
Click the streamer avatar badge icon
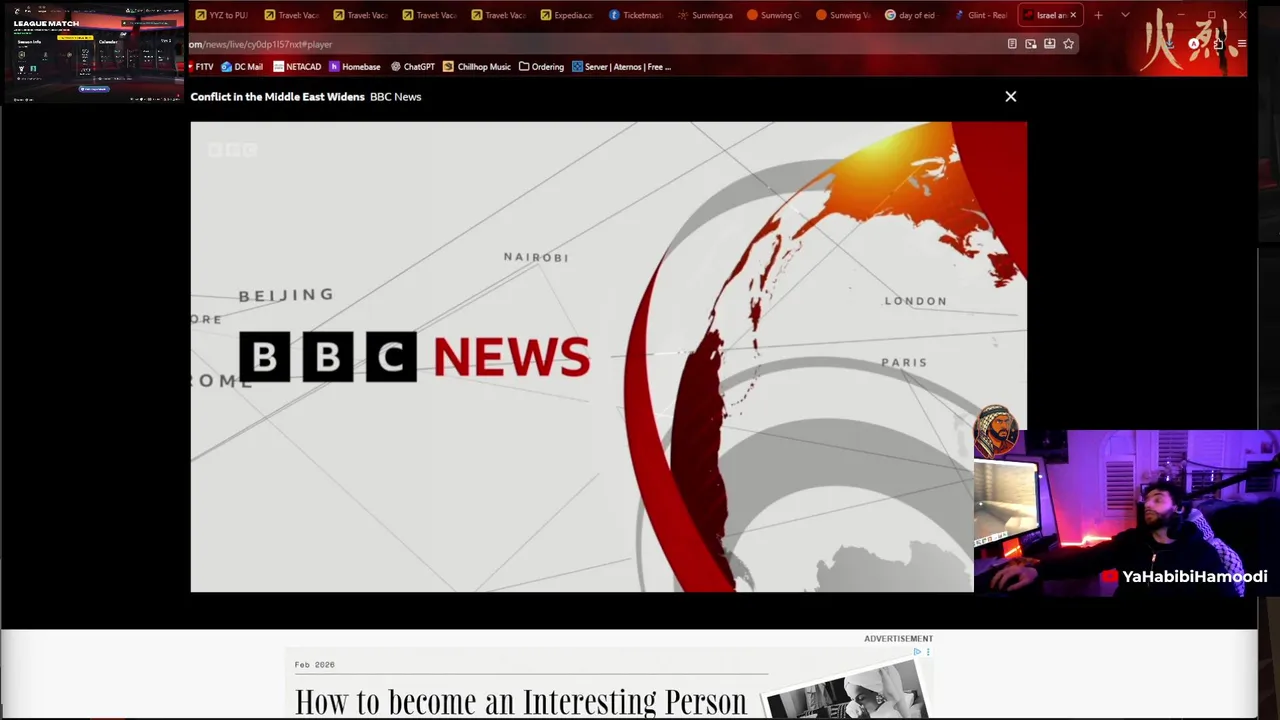click(996, 432)
